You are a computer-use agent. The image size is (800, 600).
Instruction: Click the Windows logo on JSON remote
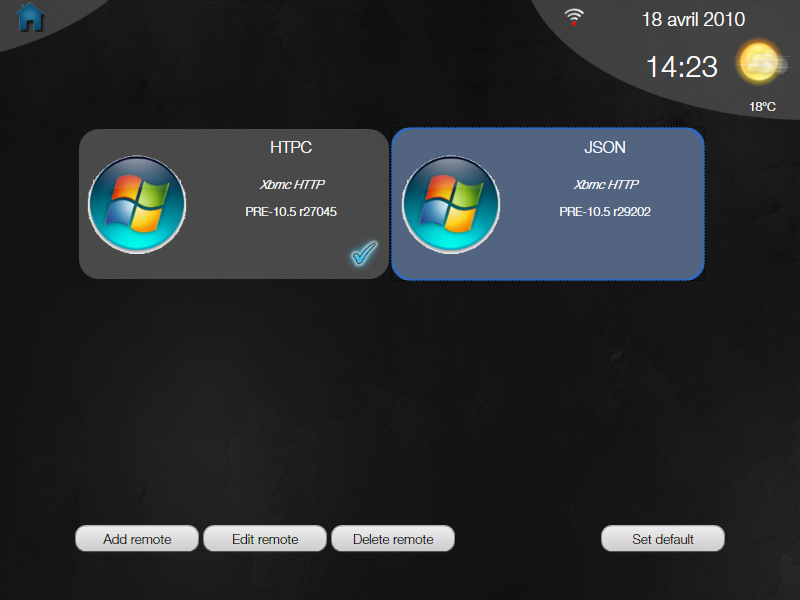(450, 204)
